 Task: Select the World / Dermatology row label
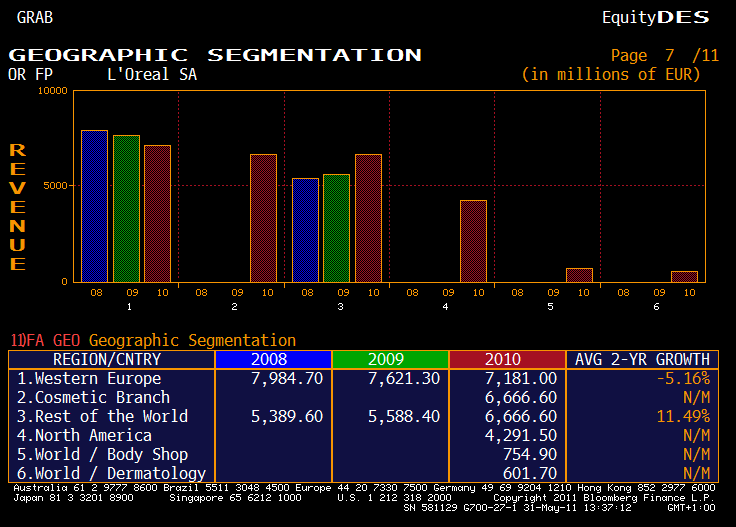112,474
